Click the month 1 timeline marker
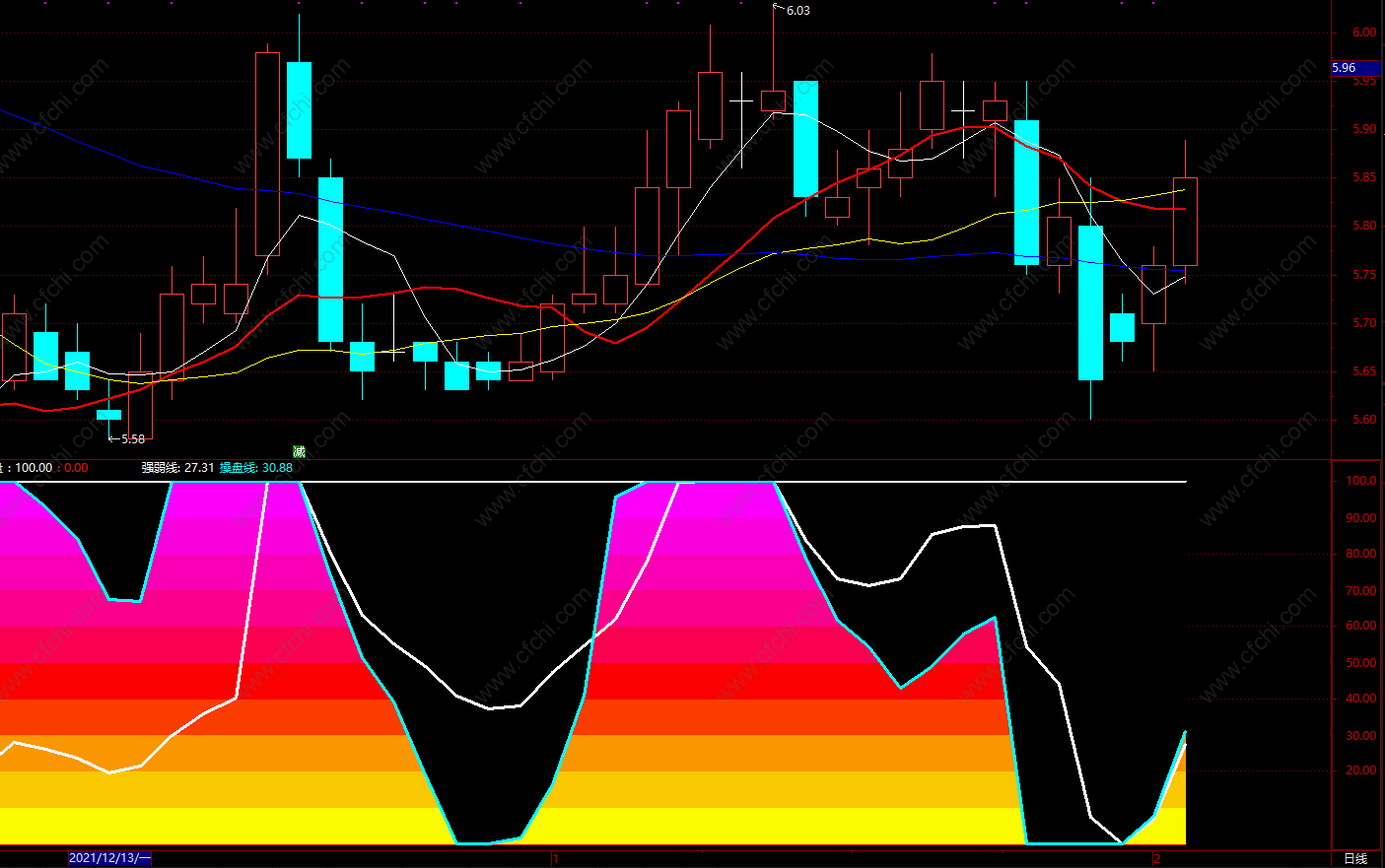 tap(556, 858)
